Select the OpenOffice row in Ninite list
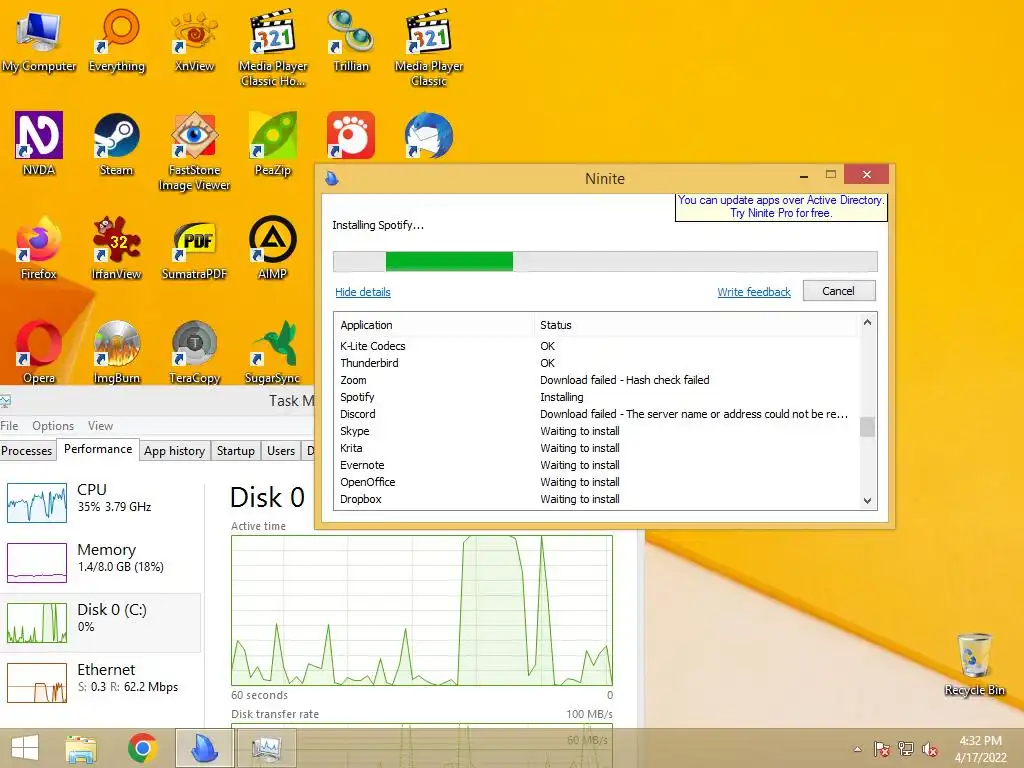1024x768 pixels. [597, 482]
